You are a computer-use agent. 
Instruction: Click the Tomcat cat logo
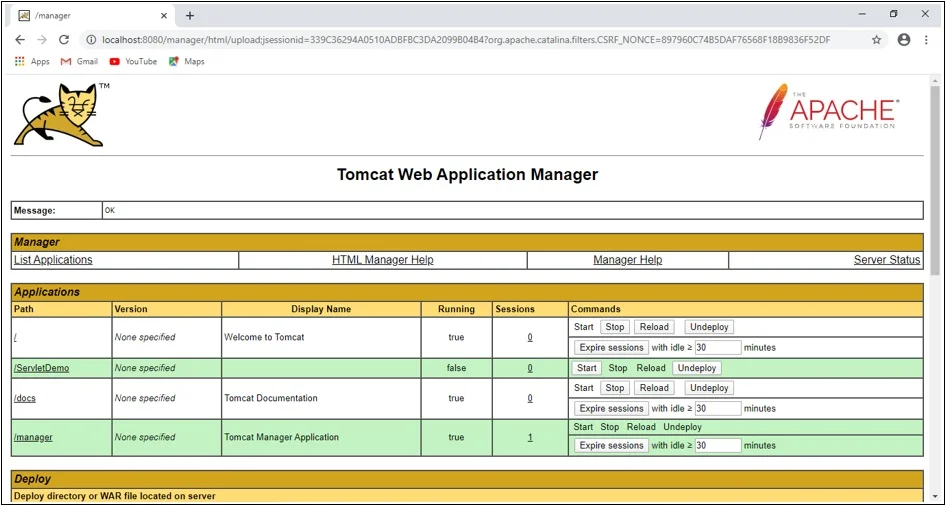[x=57, y=115]
